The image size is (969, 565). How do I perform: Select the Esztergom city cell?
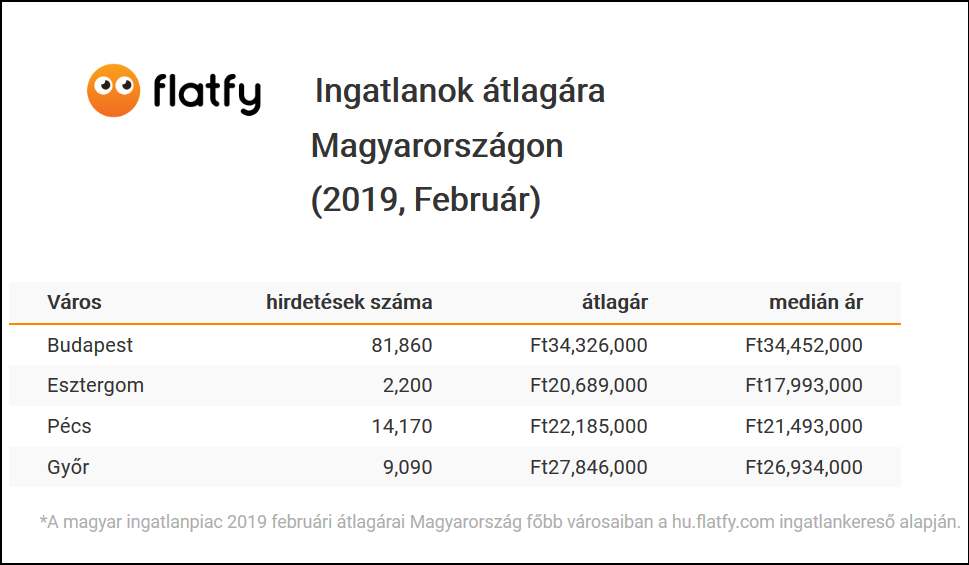click(x=96, y=385)
